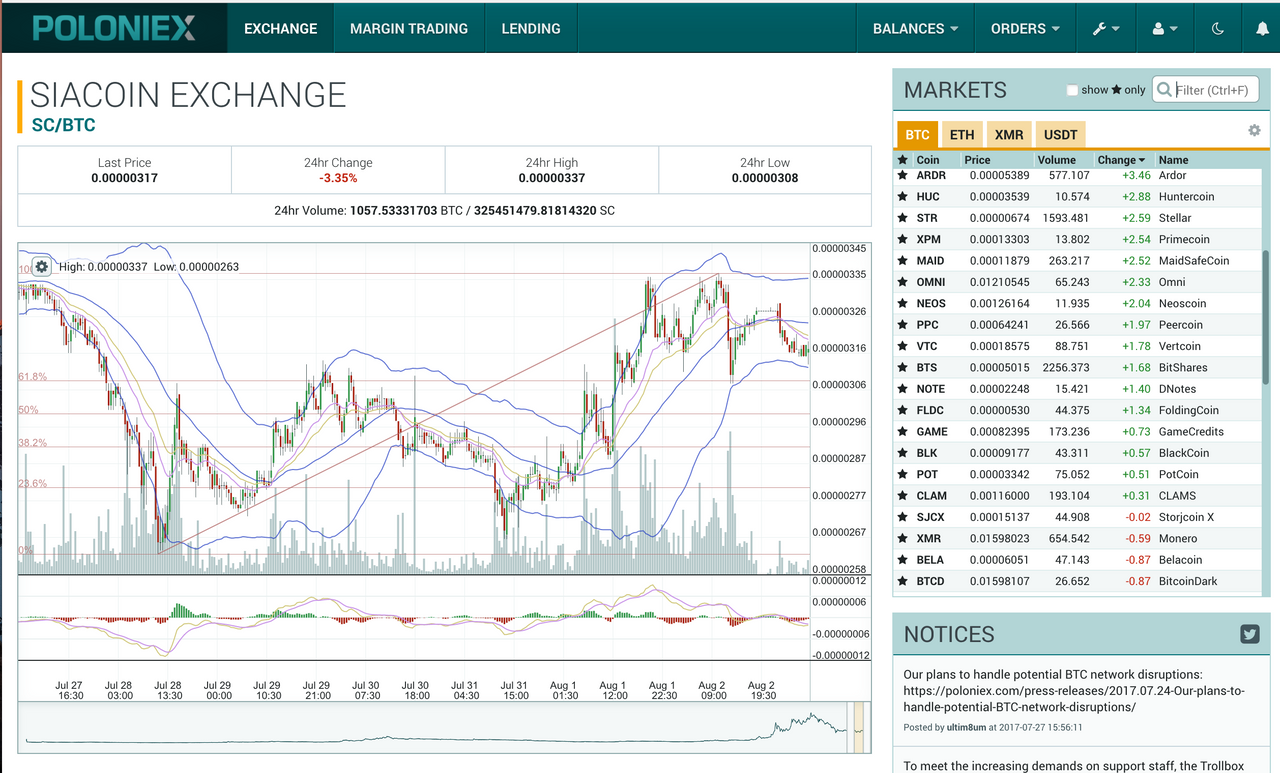Open Stellar market row
This screenshot has width=1280, height=773.
pyautogui.click(x=1078, y=218)
